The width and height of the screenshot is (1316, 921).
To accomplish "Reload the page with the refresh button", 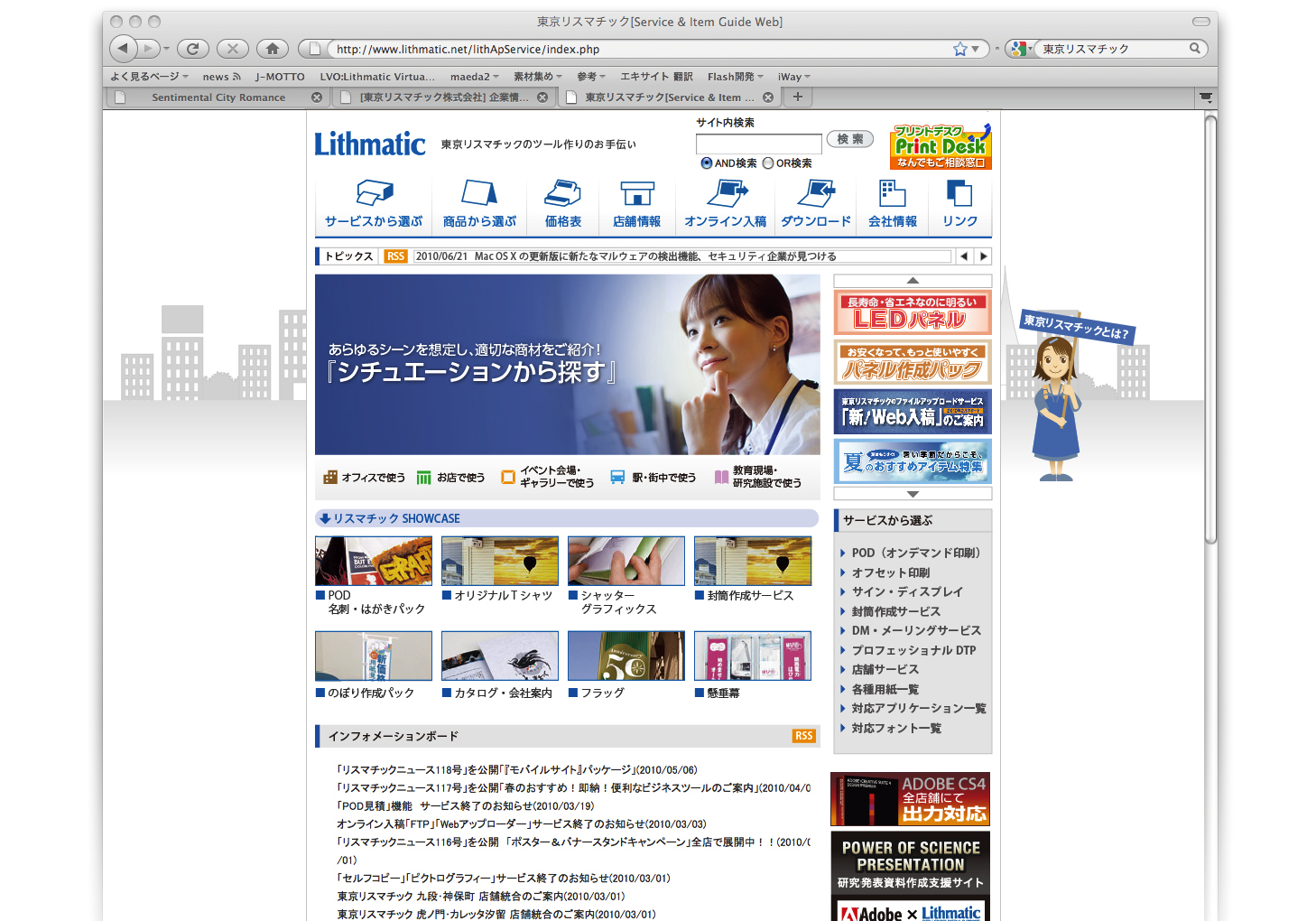I will pyautogui.click(x=192, y=49).
